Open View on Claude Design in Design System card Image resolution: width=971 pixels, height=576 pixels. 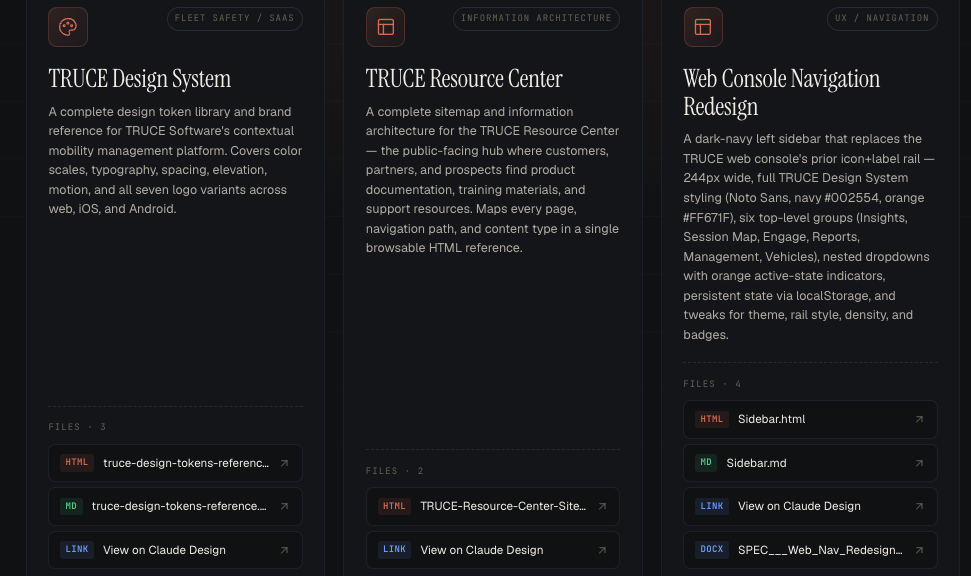click(175, 550)
